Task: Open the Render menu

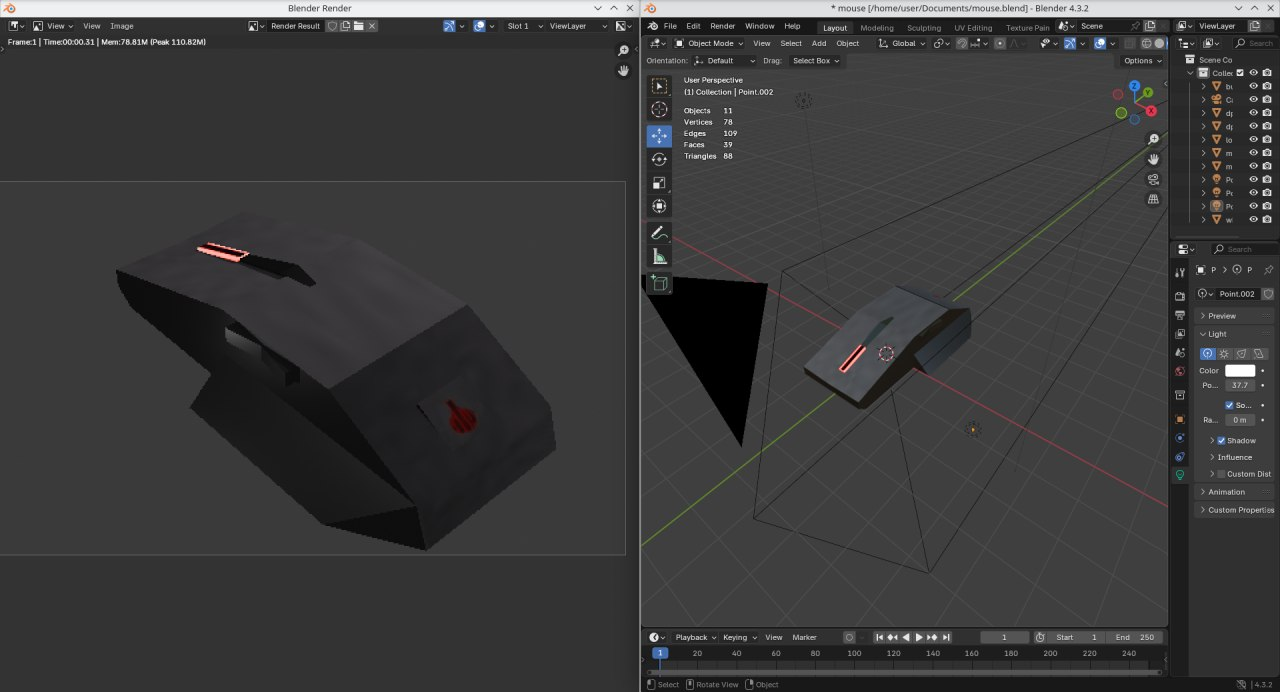Action: 722,26
